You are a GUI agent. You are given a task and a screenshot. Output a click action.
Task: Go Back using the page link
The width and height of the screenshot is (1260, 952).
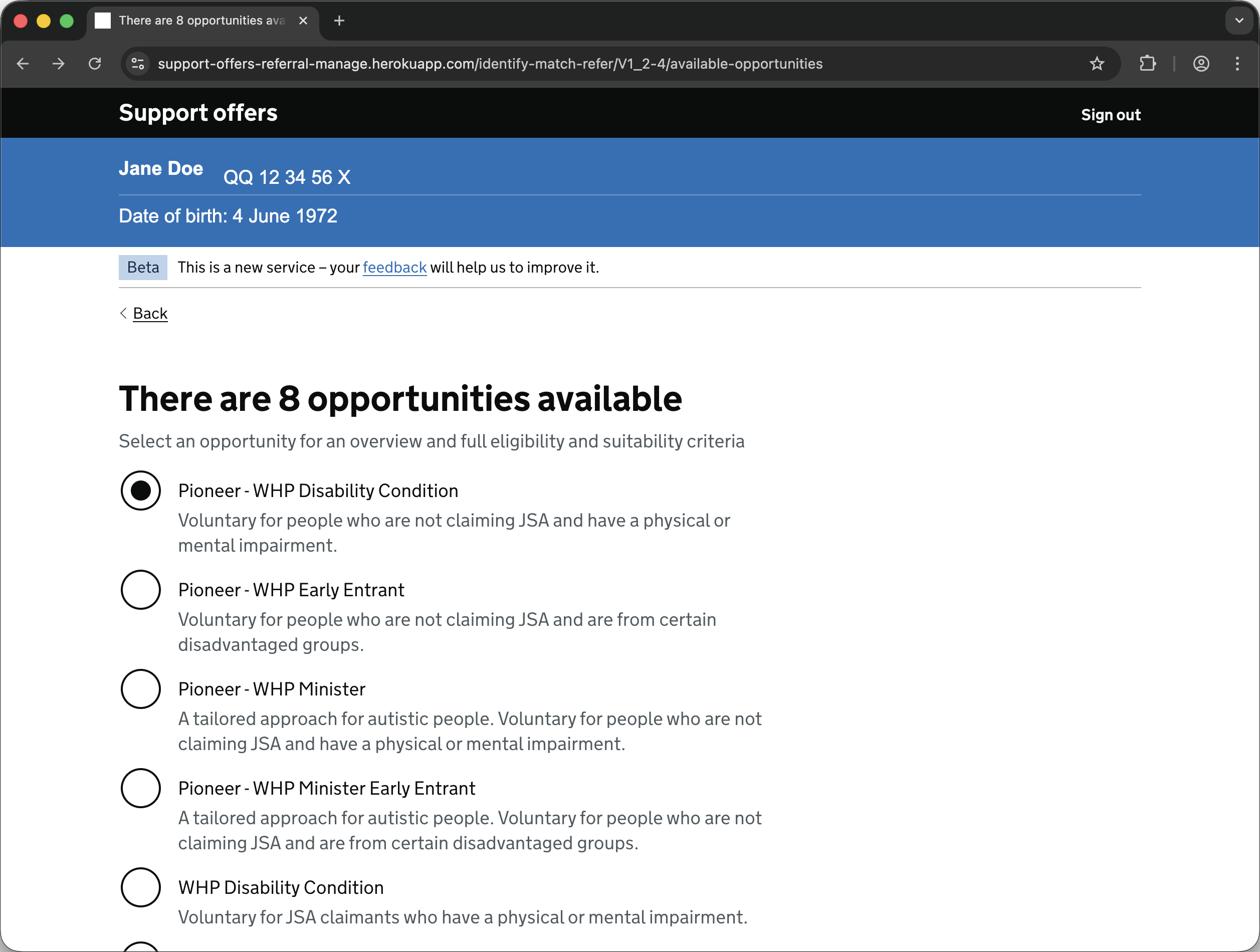point(150,313)
